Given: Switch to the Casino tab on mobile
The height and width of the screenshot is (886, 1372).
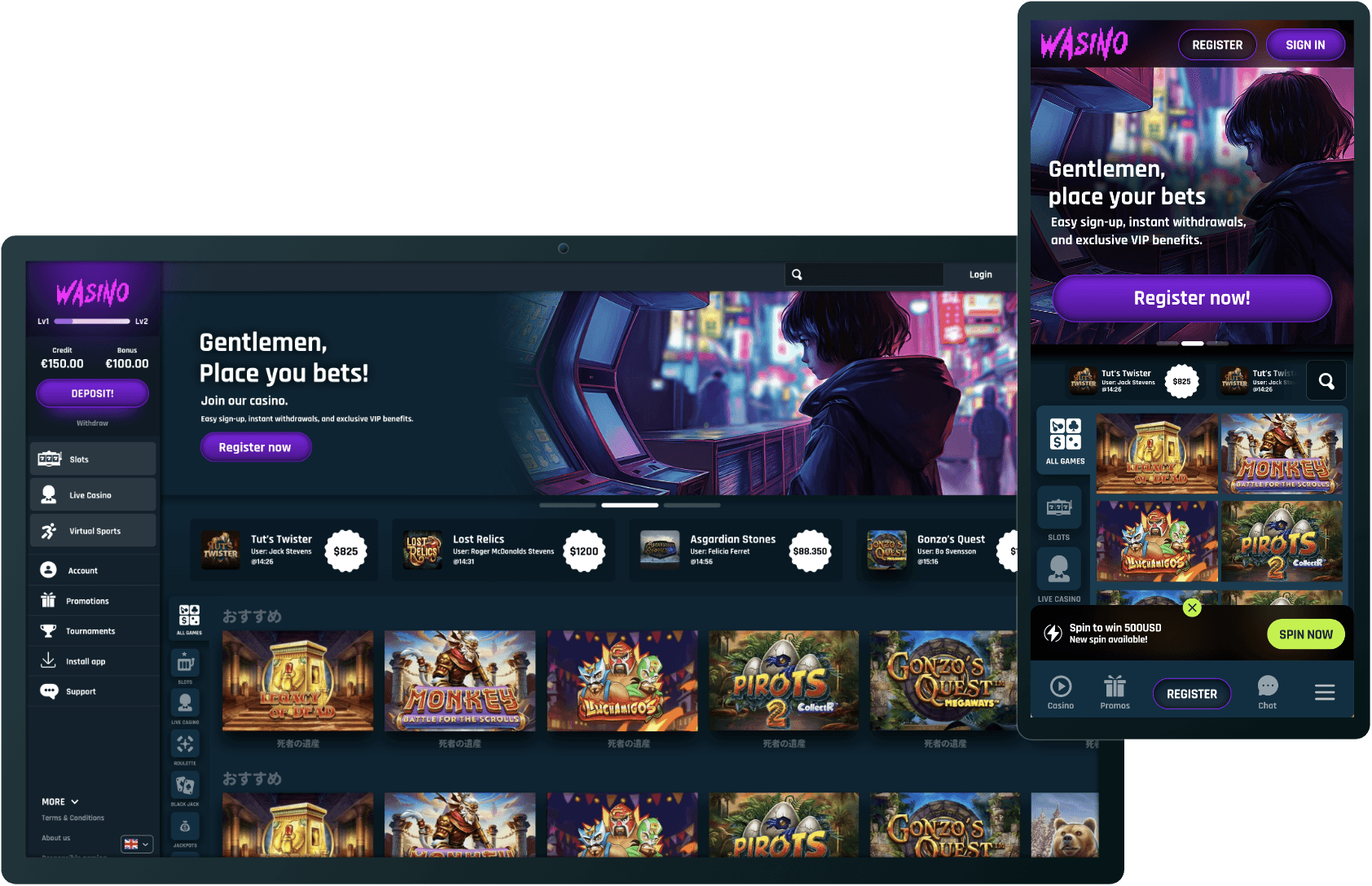Looking at the screenshot, I should pos(1060,692).
